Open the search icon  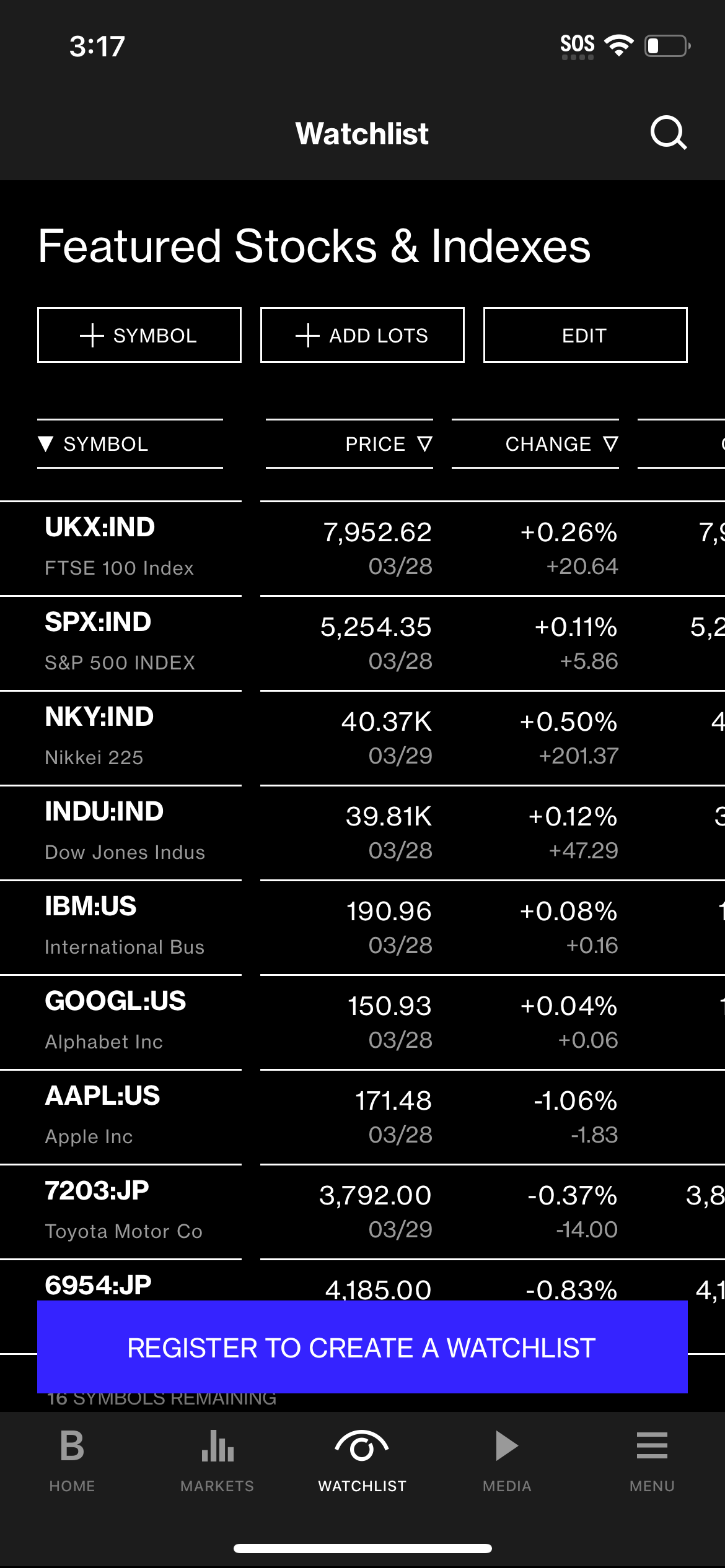tap(668, 133)
